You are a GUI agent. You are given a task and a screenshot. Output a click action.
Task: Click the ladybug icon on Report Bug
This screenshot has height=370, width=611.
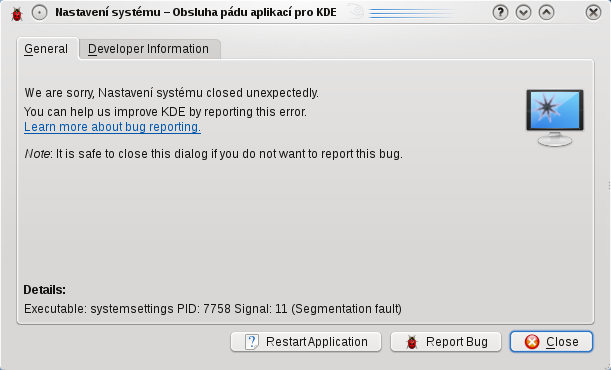pyautogui.click(x=411, y=342)
